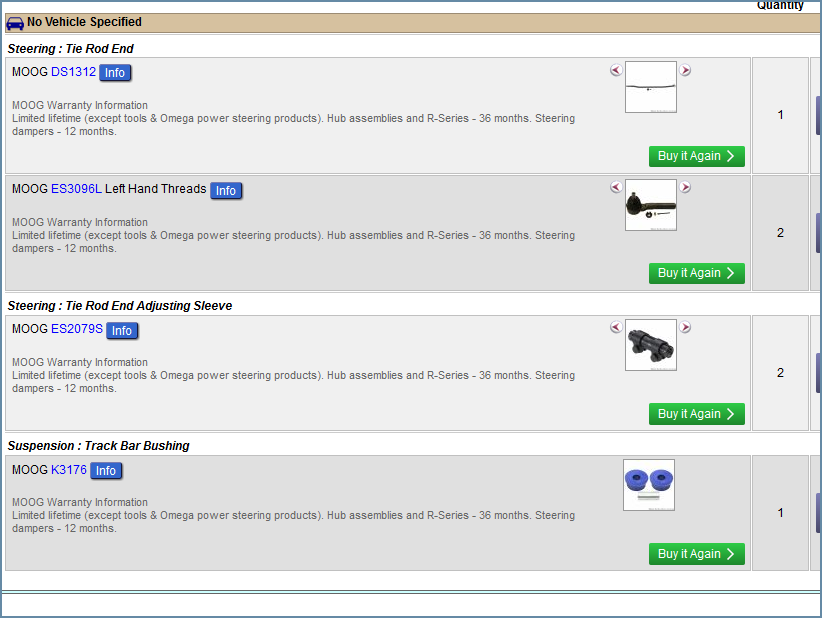The height and width of the screenshot is (618, 822).
Task: Show next image for MOOG DS1312
Action: [685, 70]
